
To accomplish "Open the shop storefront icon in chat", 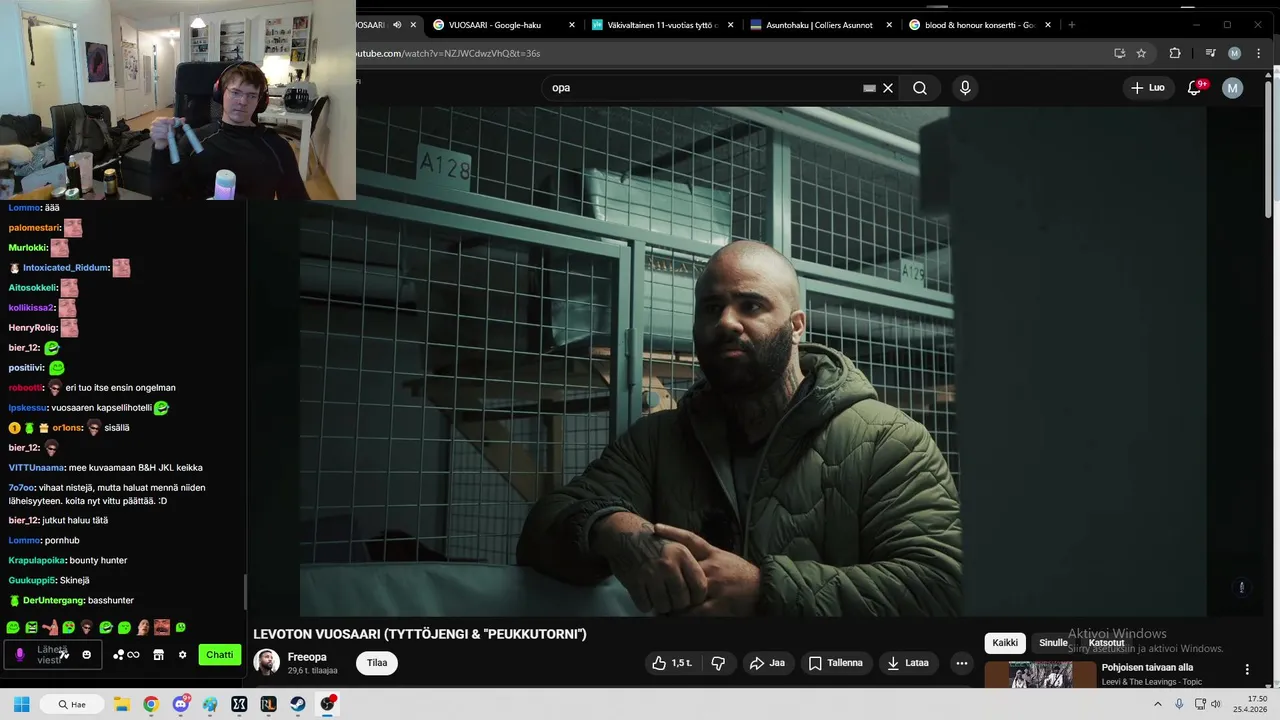I will [x=158, y=655].
